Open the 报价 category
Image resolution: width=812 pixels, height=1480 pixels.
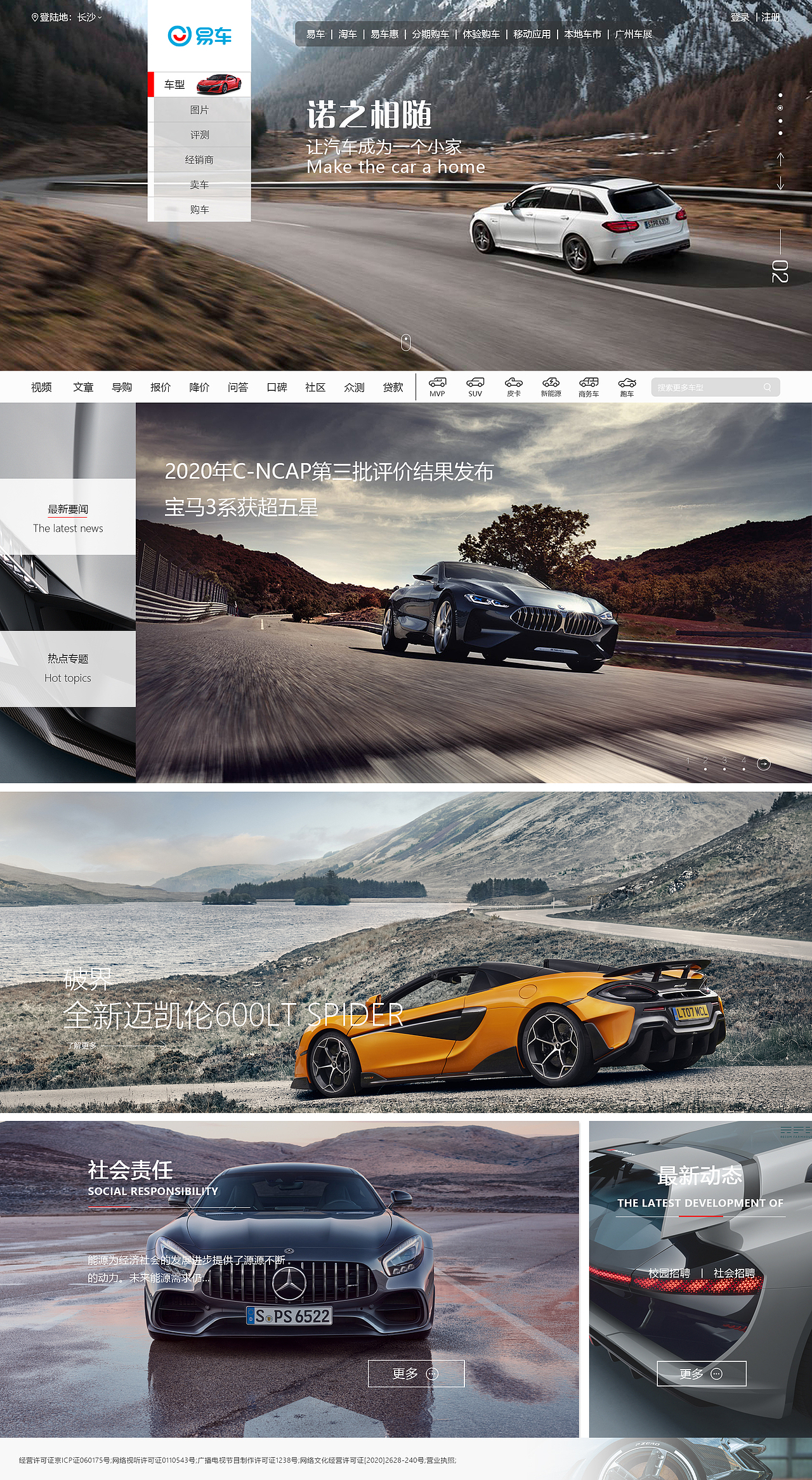[160, 387]
